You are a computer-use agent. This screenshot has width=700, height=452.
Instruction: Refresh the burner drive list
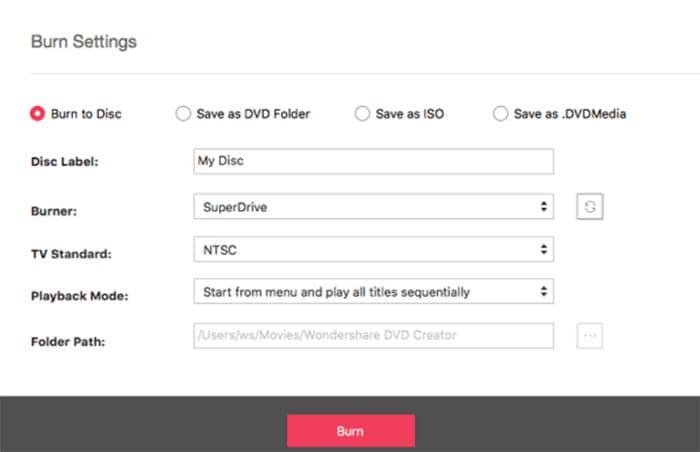(590, 206)
